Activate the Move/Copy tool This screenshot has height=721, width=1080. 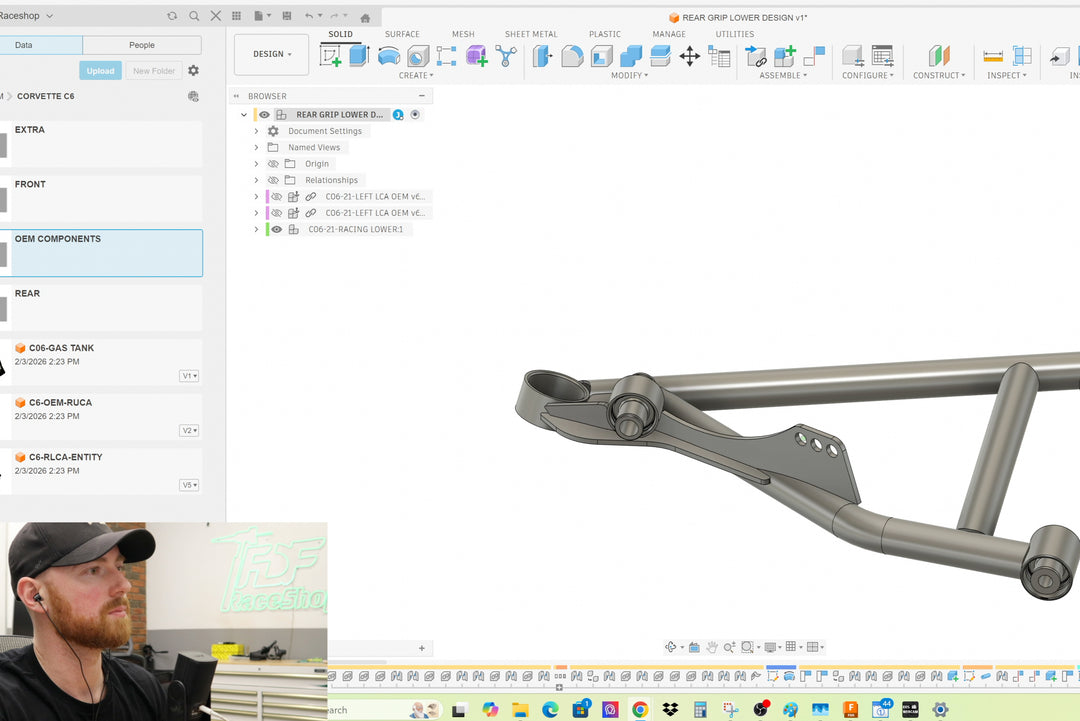tap(689, 56)
